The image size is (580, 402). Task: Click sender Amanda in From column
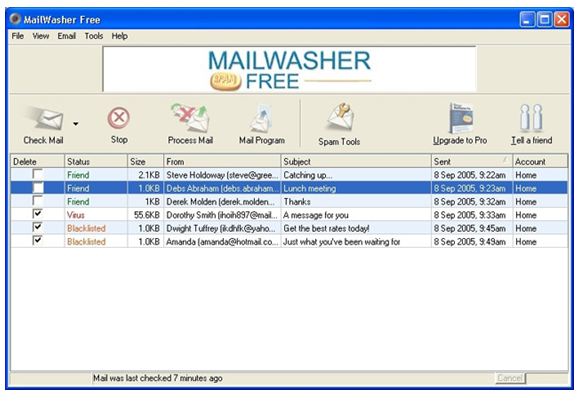click(222, 241)
